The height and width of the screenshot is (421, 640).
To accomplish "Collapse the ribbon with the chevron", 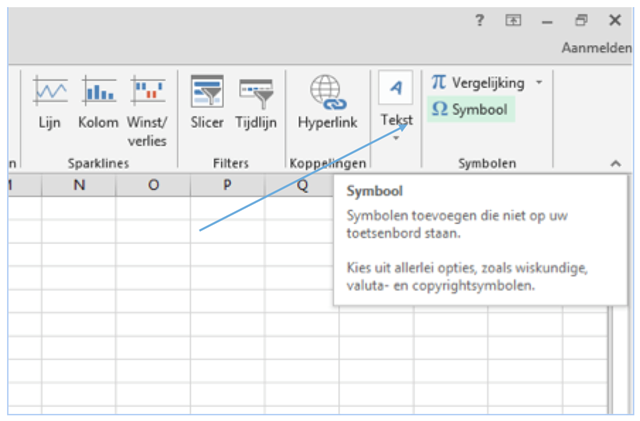I will point(615,162).
